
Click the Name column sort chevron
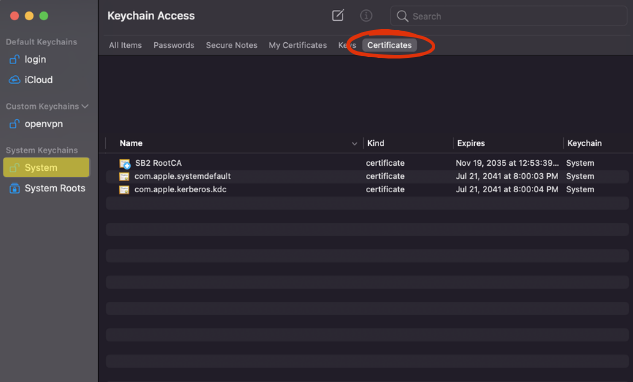pos(354,144)
